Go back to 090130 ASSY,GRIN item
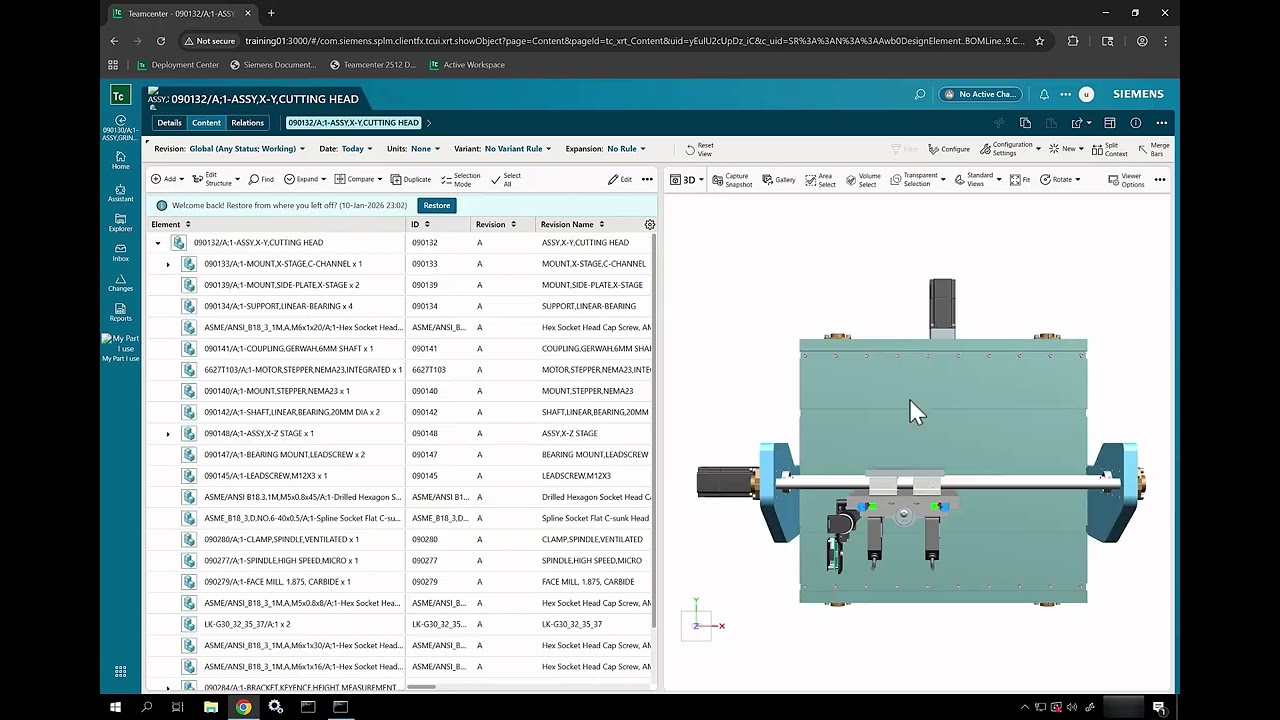 (x=120, y=127)
